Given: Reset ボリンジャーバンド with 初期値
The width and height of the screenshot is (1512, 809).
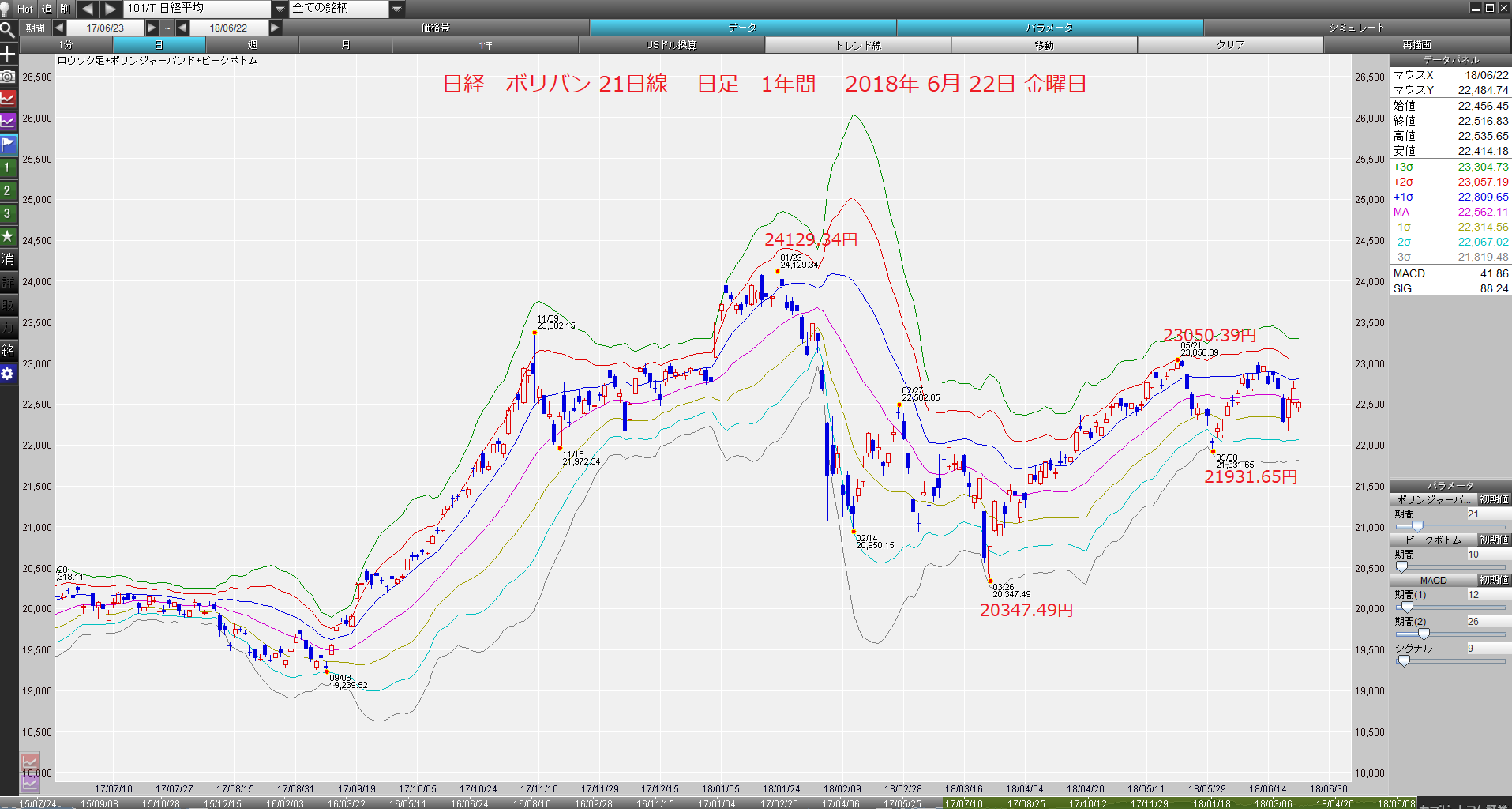Looking at the screenshot, I should (1494, 499).
